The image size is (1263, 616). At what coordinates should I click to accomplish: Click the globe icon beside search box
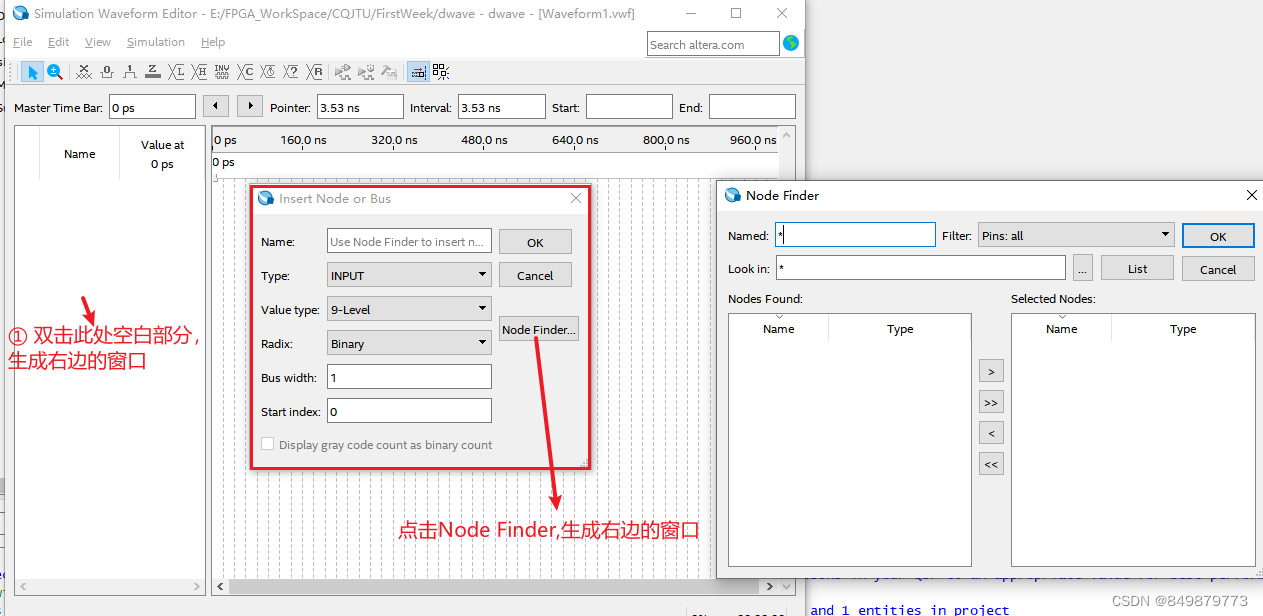tap(791, 43)
